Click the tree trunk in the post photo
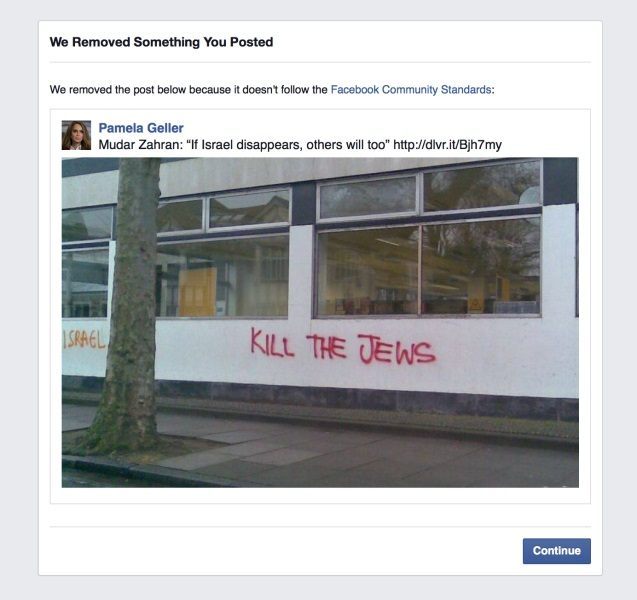This screenshot has height=600, width=637. [132, 301]
